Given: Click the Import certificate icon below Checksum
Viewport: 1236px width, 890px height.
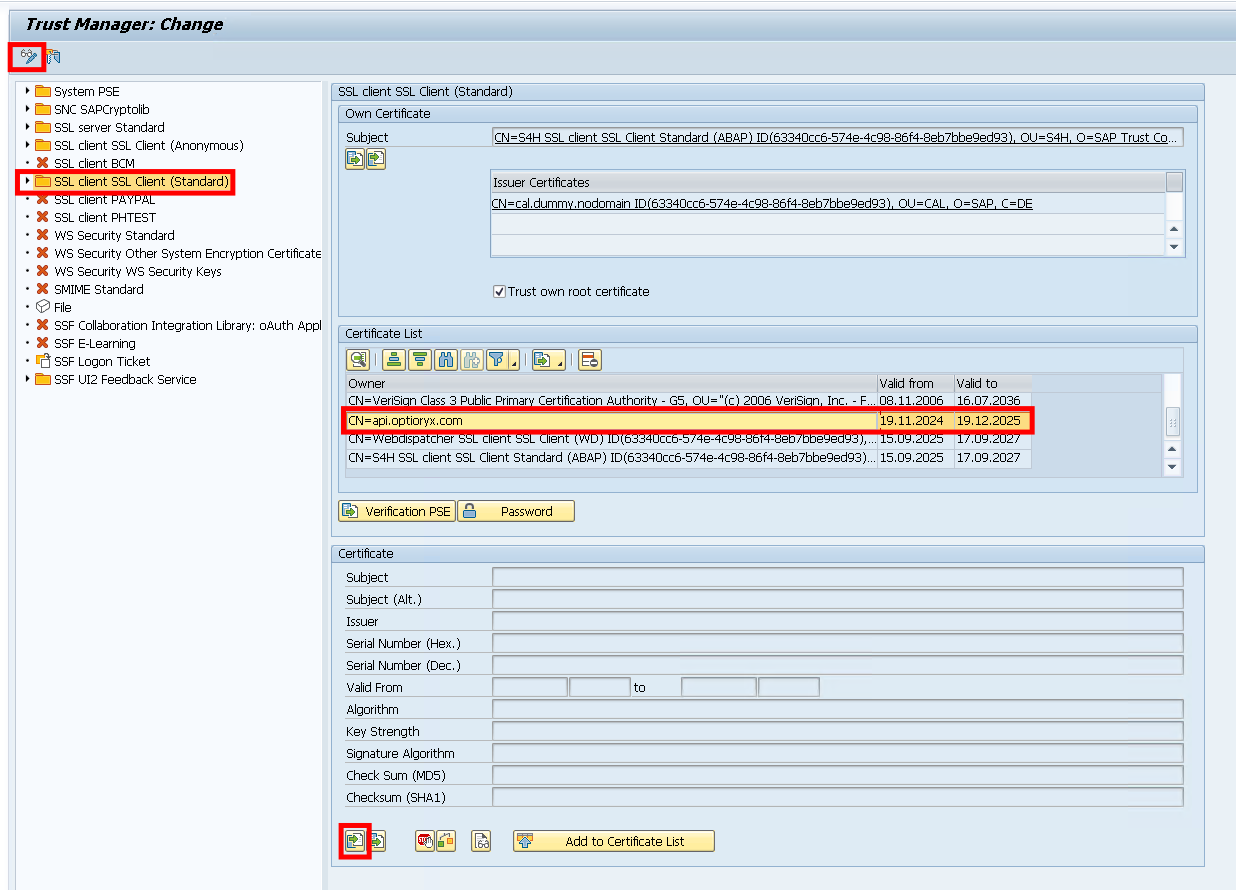Looking at the screenshot, I should pos(354,841).
